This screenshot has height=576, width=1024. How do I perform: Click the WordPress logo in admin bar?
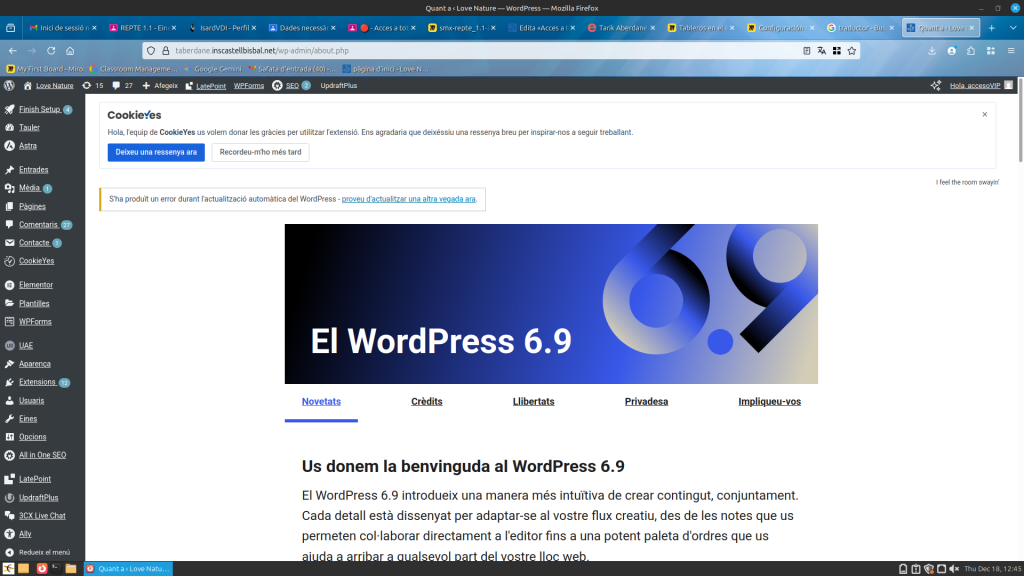pyautogui.click(x=9, y=86)
